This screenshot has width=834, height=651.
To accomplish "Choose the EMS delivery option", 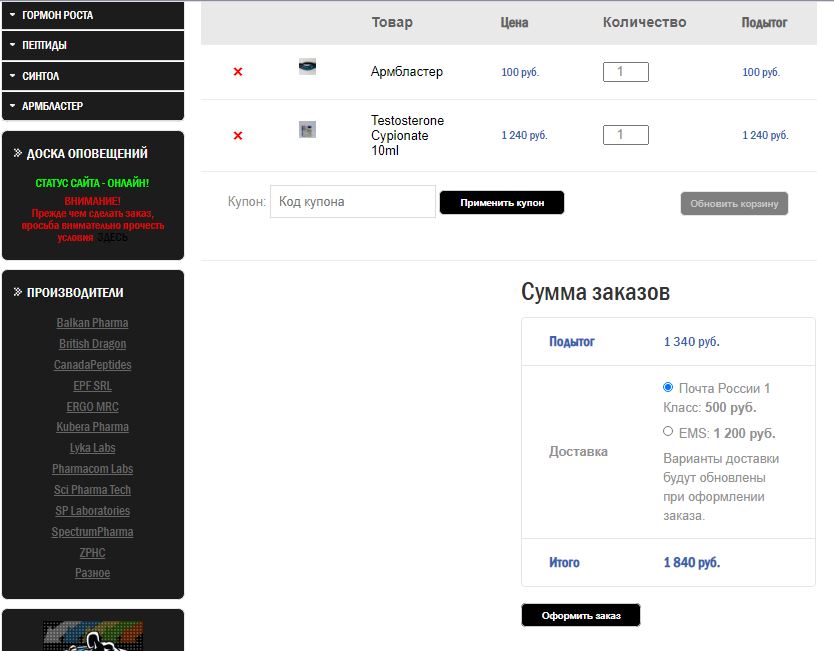I will (x=668, y=432).
